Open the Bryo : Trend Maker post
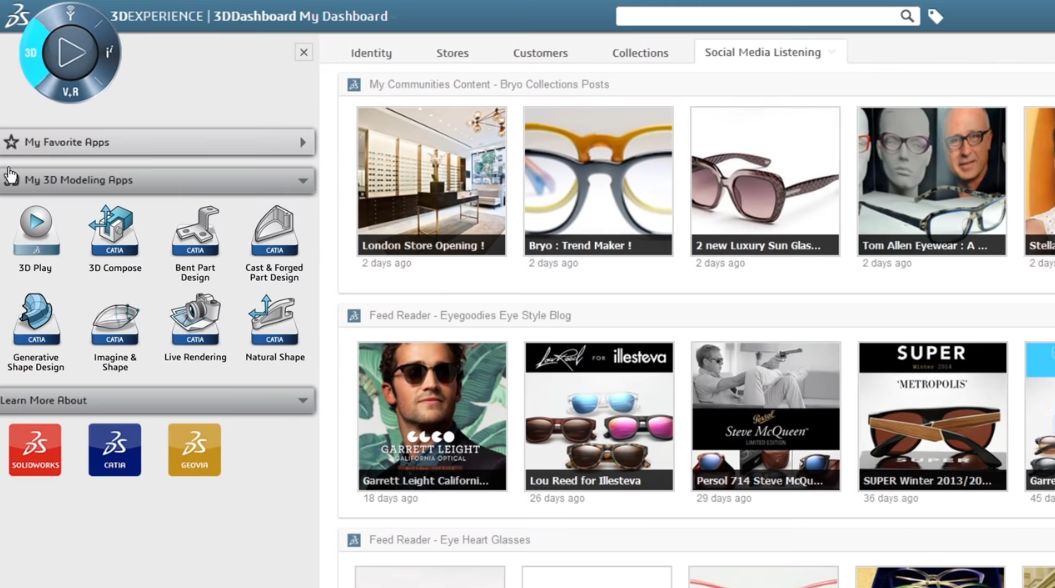 pyautogui.click(x=598, y=181)
